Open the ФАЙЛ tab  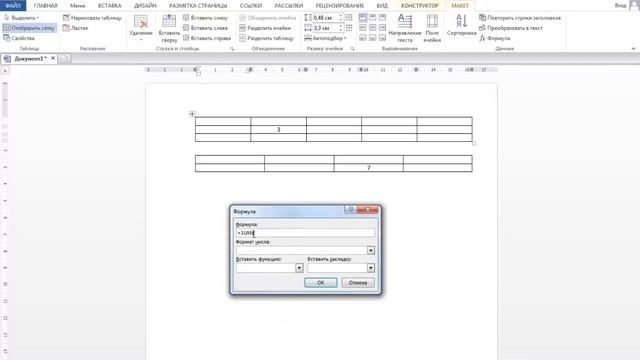coord(13,6)
